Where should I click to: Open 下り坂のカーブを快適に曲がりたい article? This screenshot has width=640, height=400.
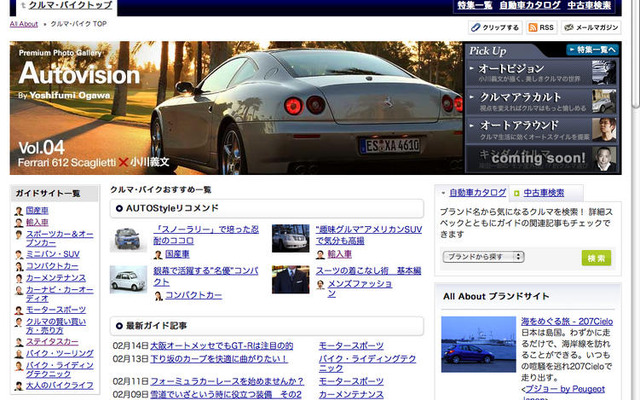[x=219, y=359]
